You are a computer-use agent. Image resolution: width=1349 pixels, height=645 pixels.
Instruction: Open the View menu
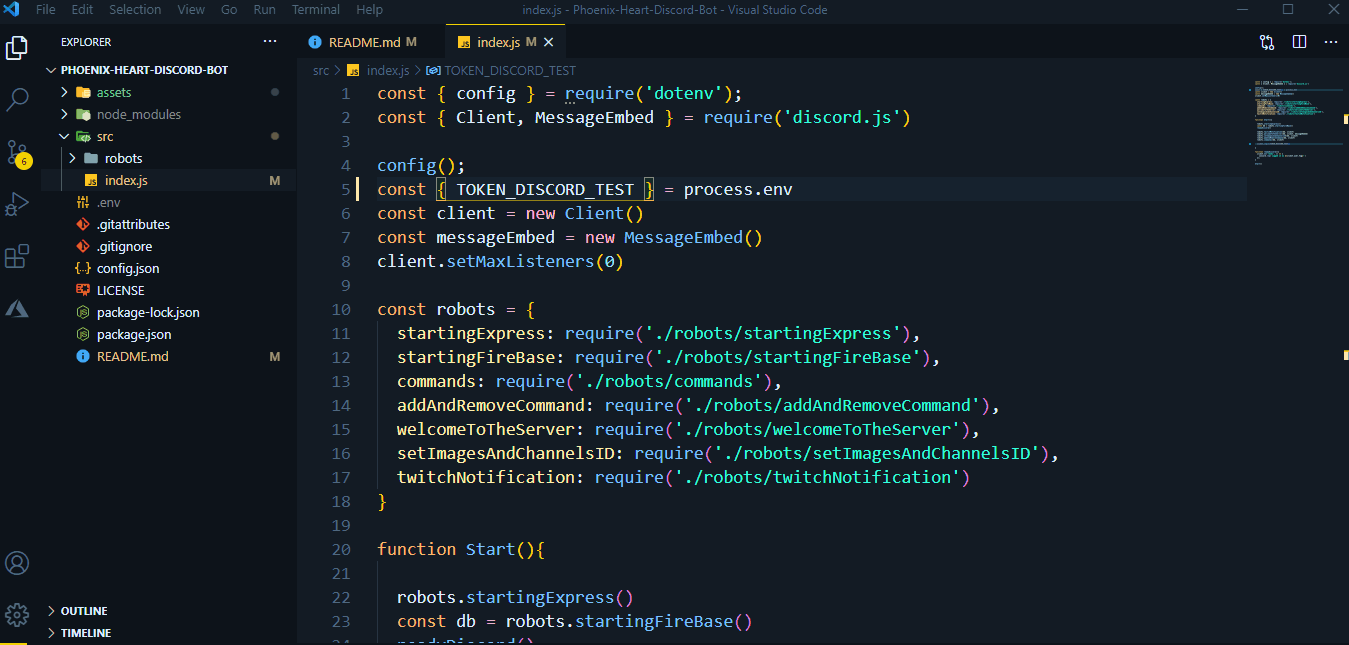coord(191,9)
